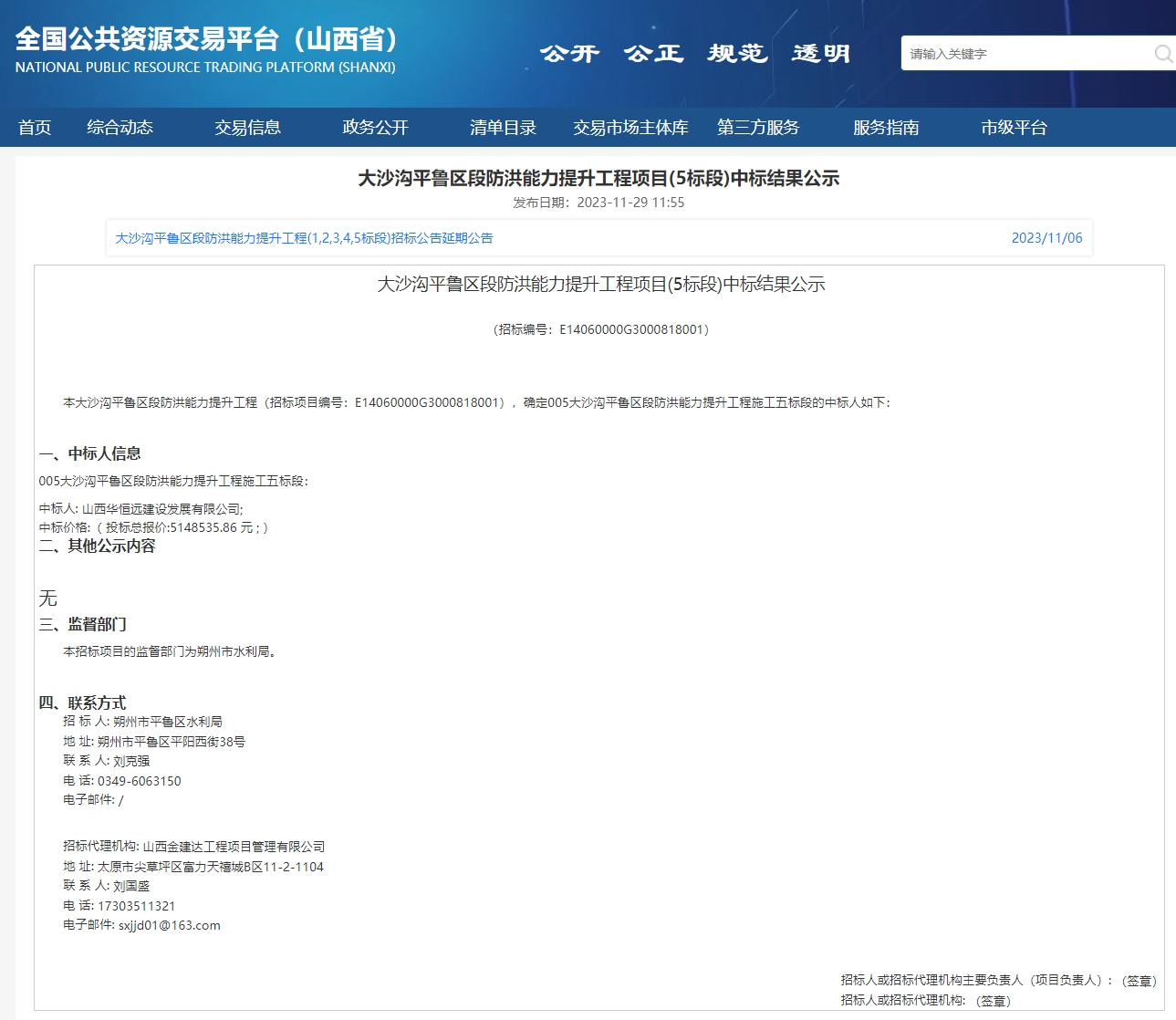
Task: Open the 市级平台 navigation item
Action: (1014, 128)
